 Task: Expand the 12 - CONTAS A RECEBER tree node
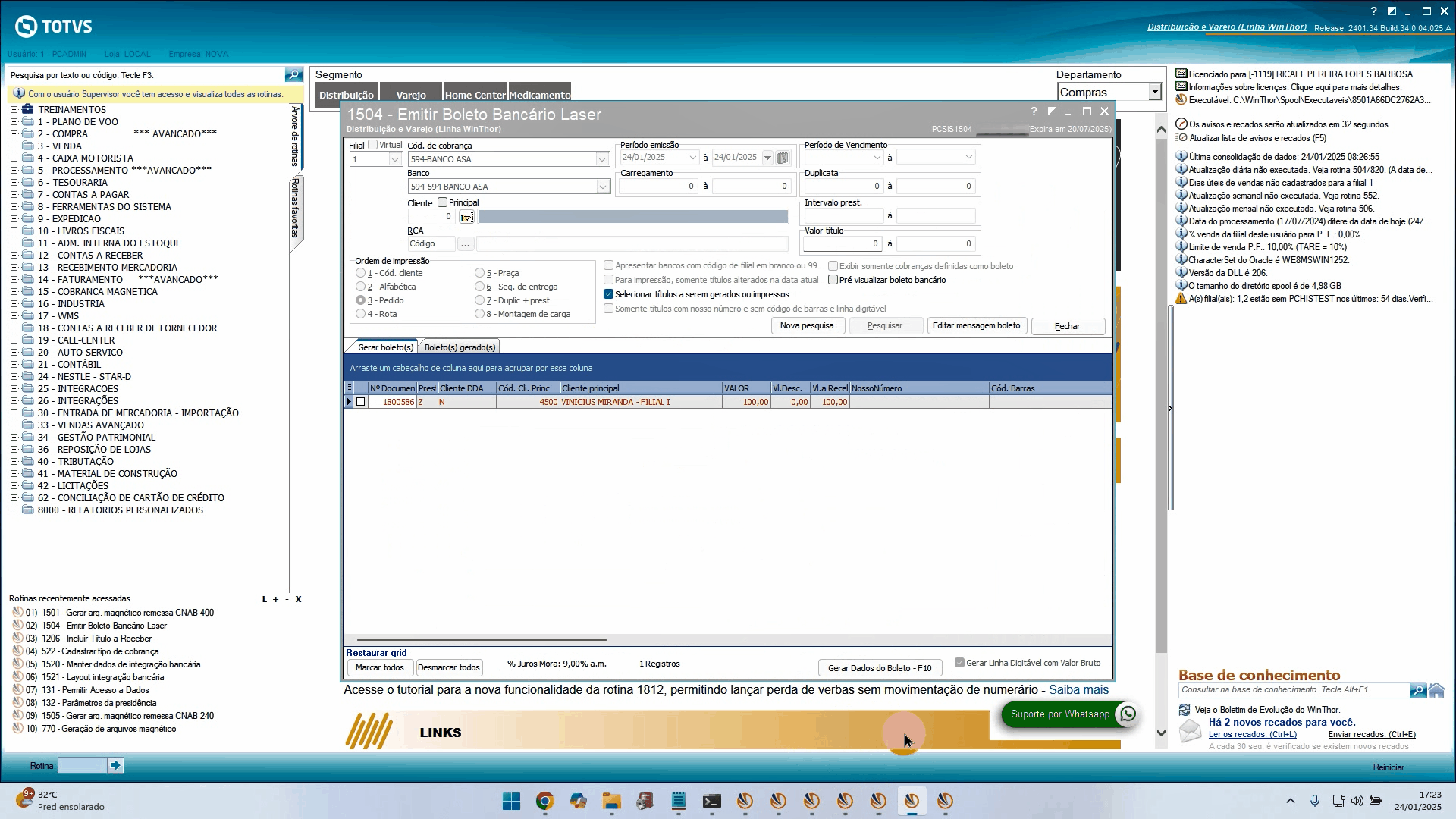[x=14, y=256]
